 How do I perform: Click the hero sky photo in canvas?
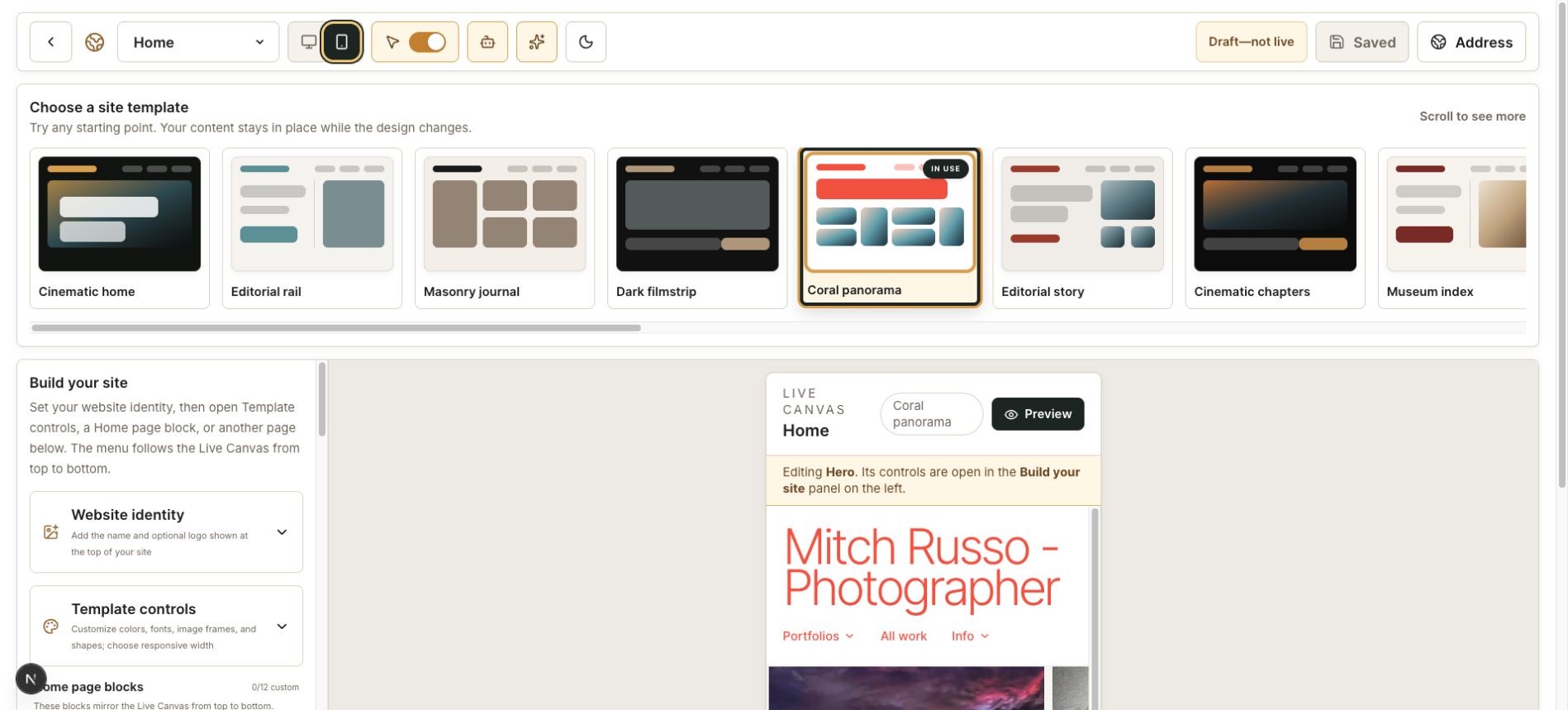point(906,688)
